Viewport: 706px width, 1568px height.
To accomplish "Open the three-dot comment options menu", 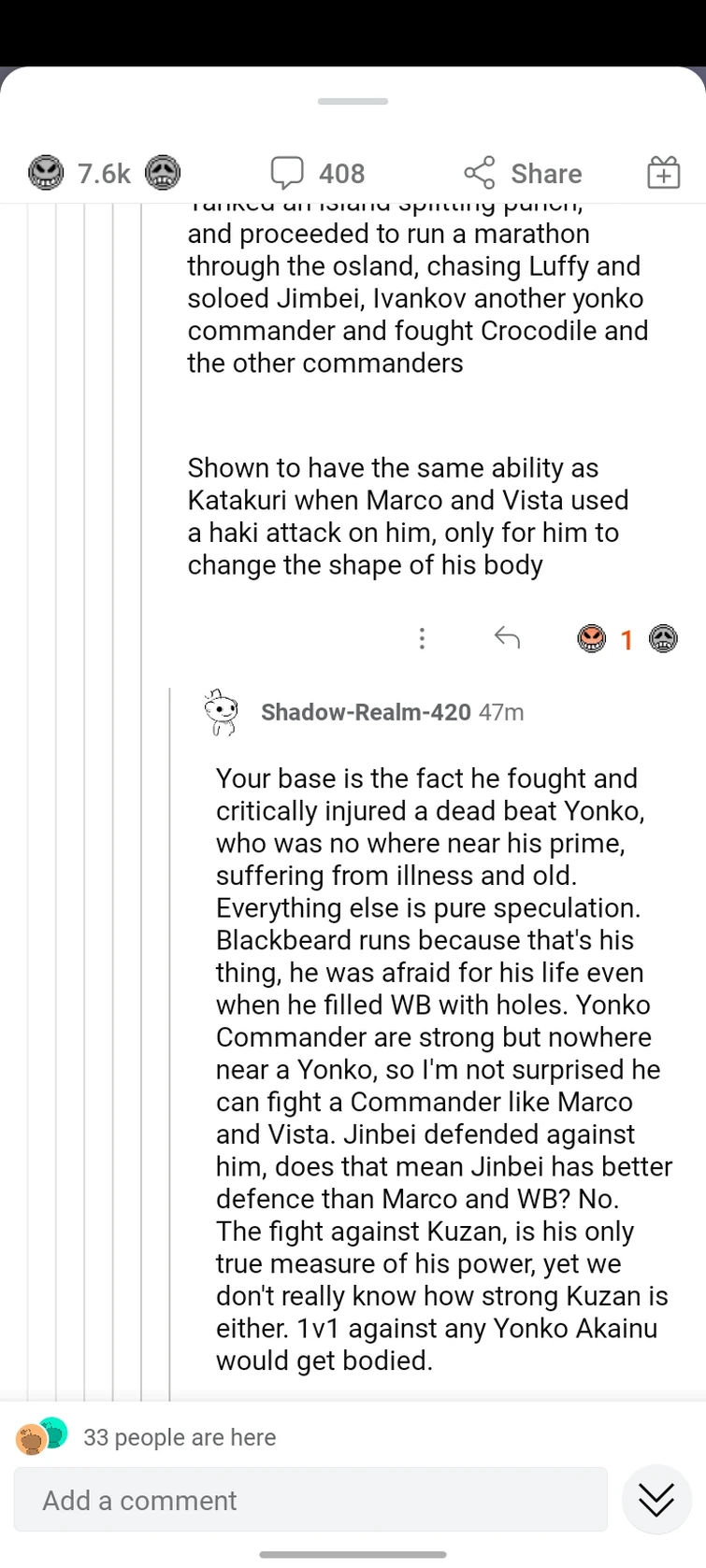I will 423,638.
